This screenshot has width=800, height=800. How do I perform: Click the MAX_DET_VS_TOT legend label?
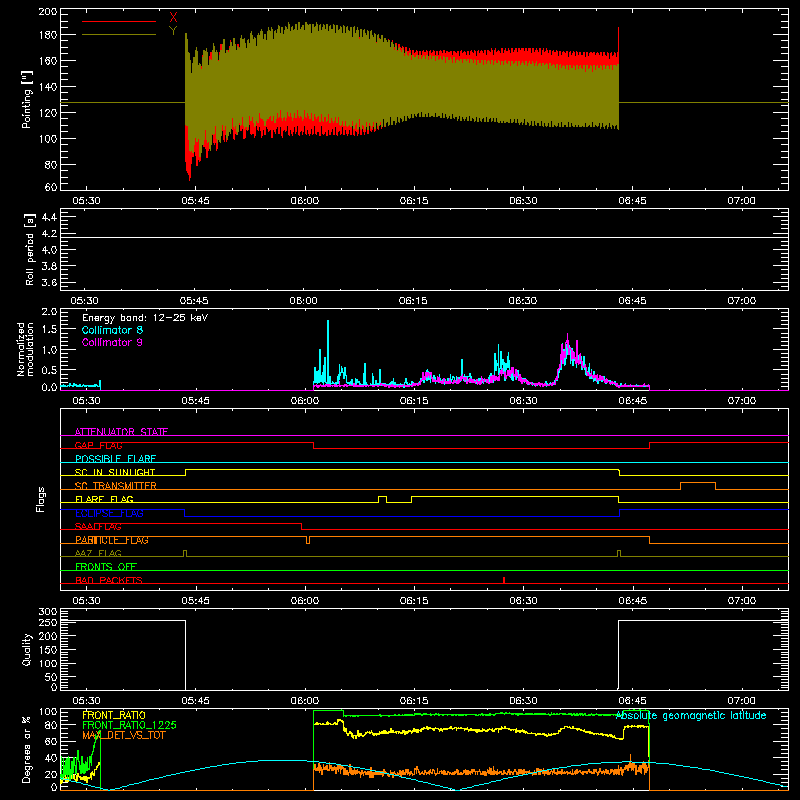tap(123, 735)
